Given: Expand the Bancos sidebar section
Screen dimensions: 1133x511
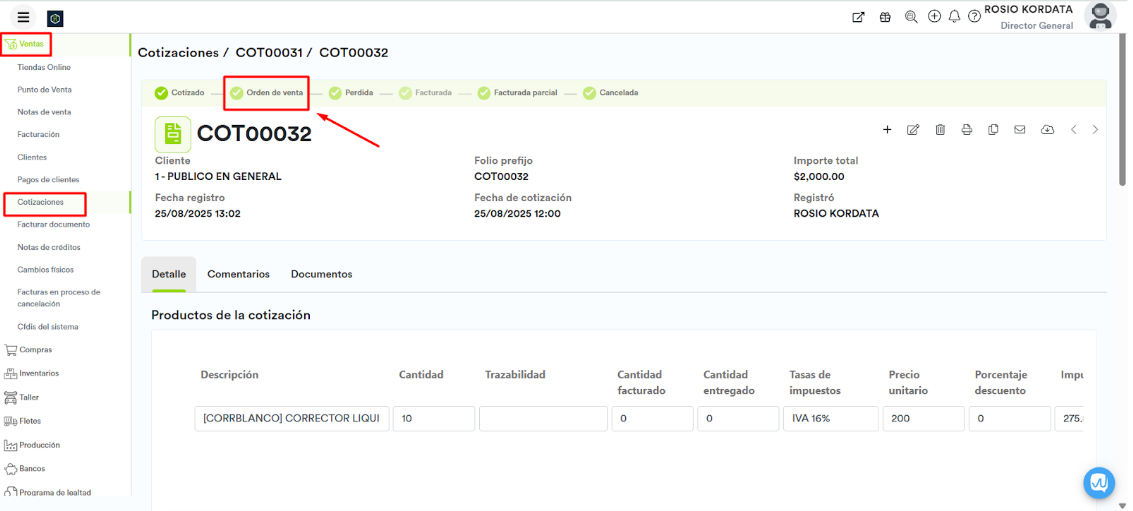Looking at the screenshot, I should 32,468.
